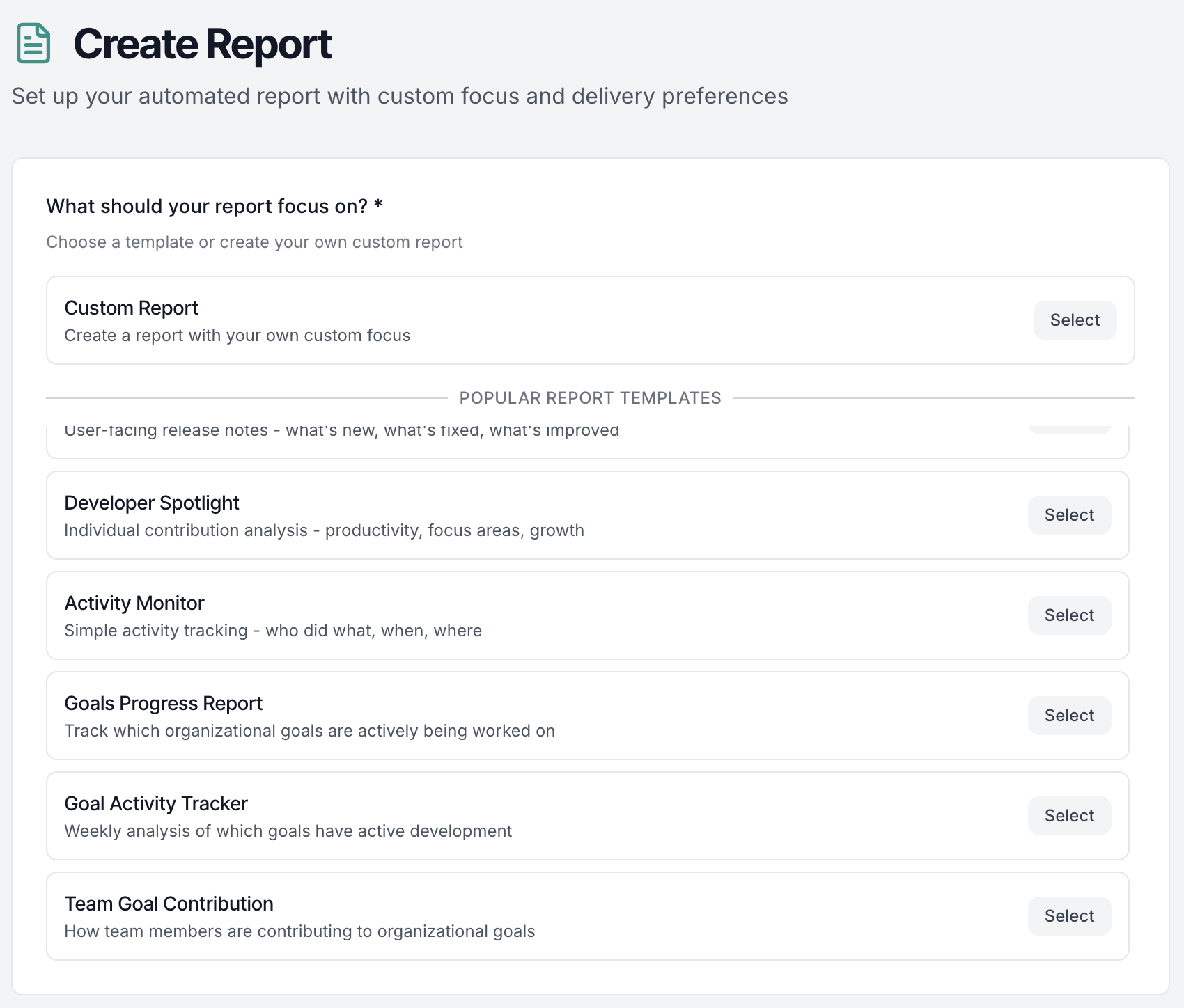Click the POPULAR REPORT TEMPLATES divider label

[591, 397]
